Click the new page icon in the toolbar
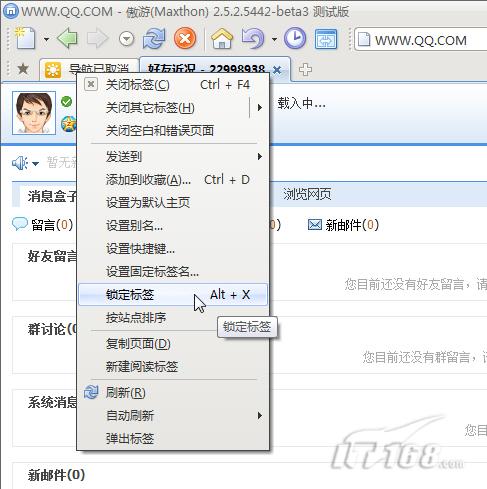The image size is (487, 489). point(25,38)
